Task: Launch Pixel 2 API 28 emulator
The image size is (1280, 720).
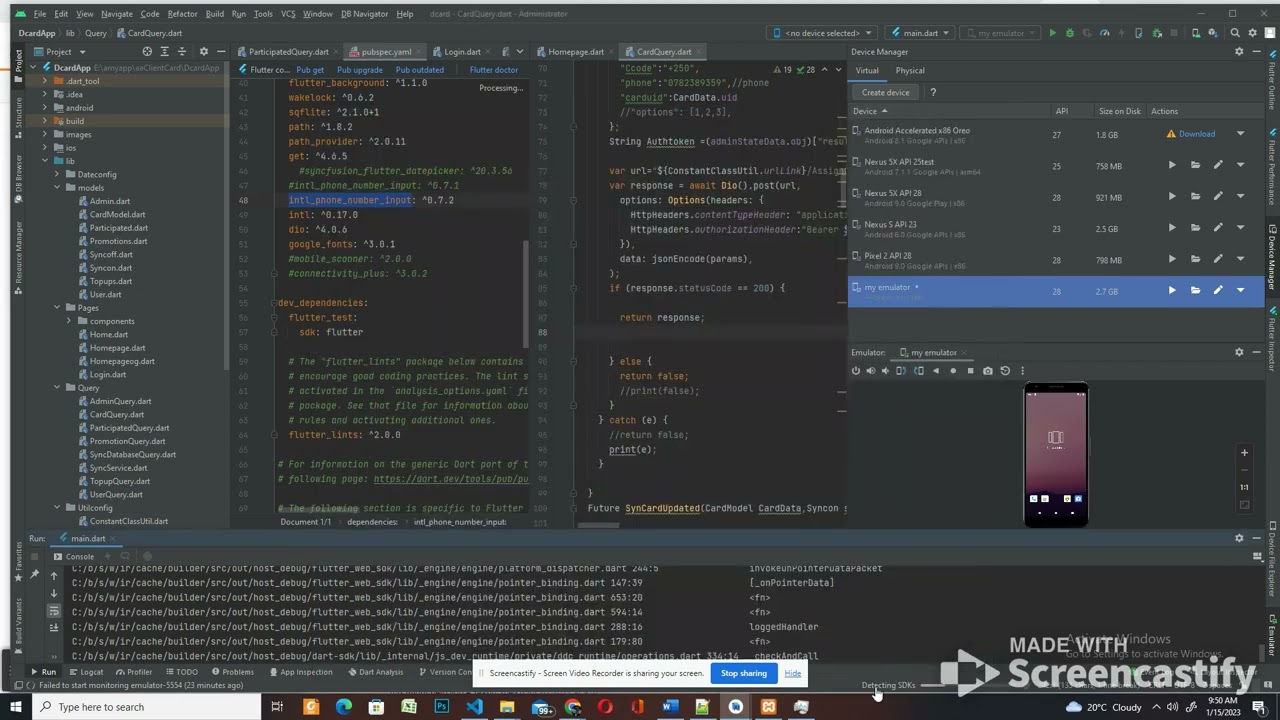Action: [1172, 260]
